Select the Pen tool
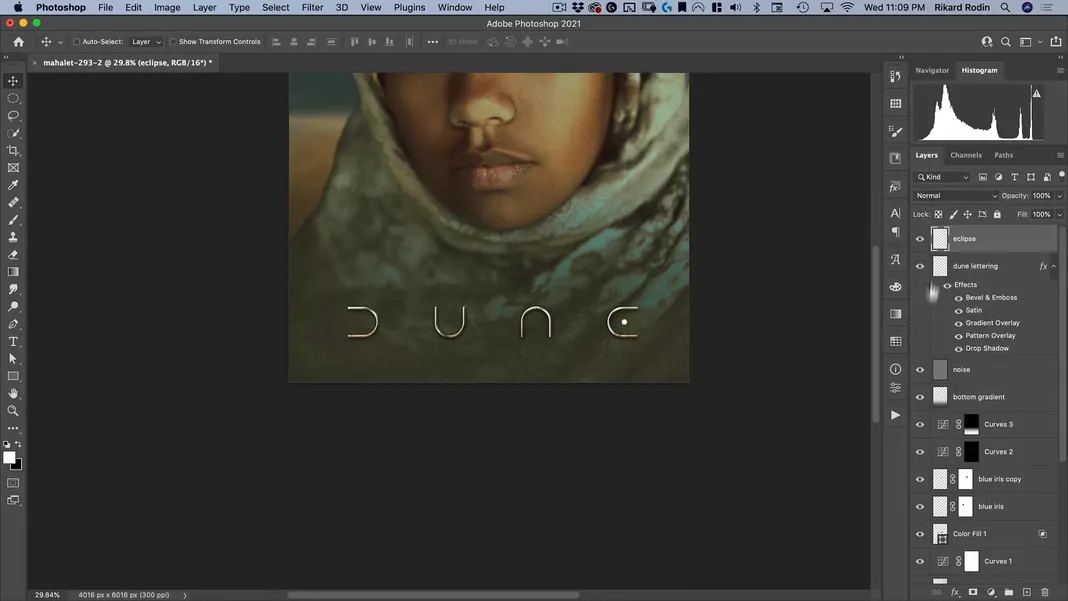The height and width of the screenshot is (601, 1068). 13,324
